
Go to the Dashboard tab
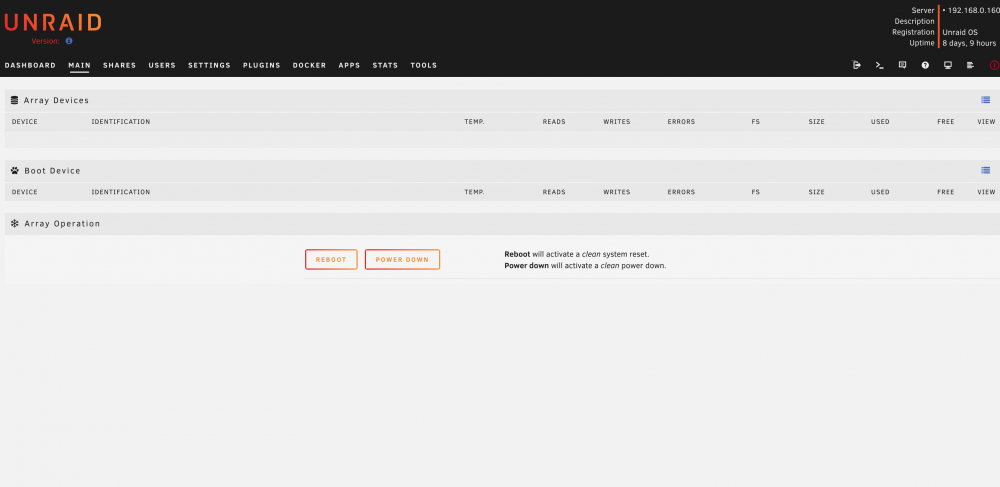pos(30,66)
